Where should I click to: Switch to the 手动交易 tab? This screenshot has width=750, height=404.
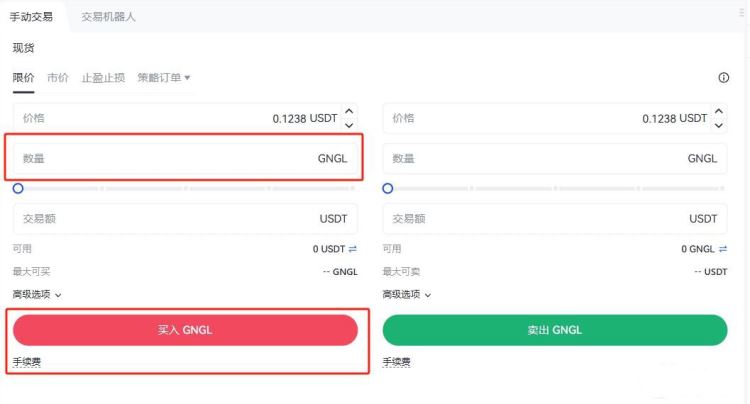point(32,17)
